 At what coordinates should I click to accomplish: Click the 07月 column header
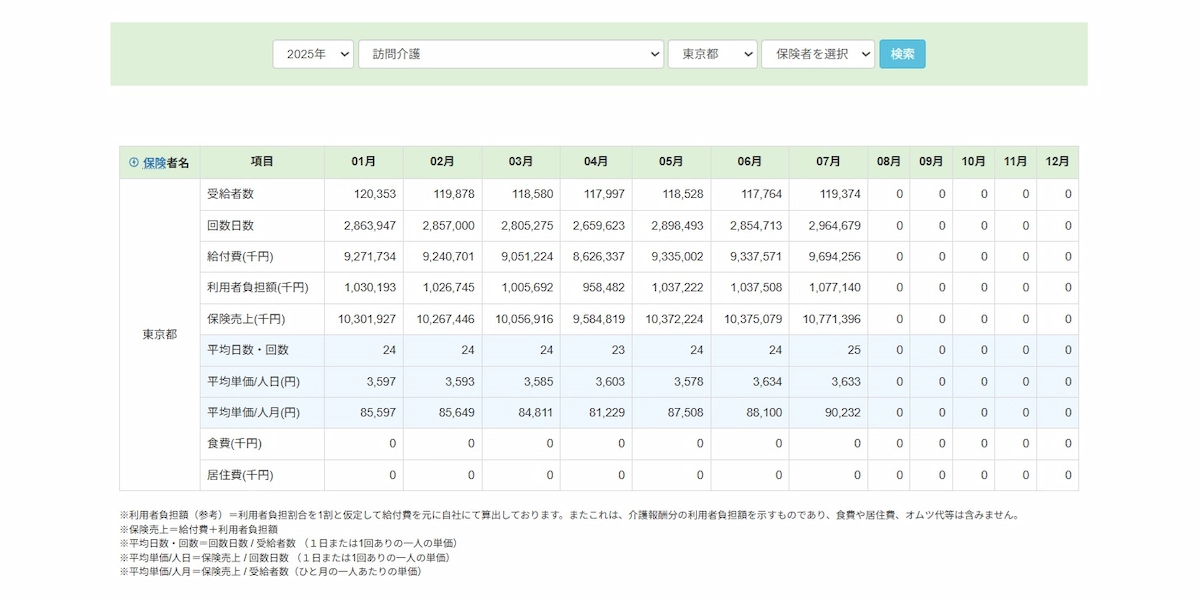828,162
